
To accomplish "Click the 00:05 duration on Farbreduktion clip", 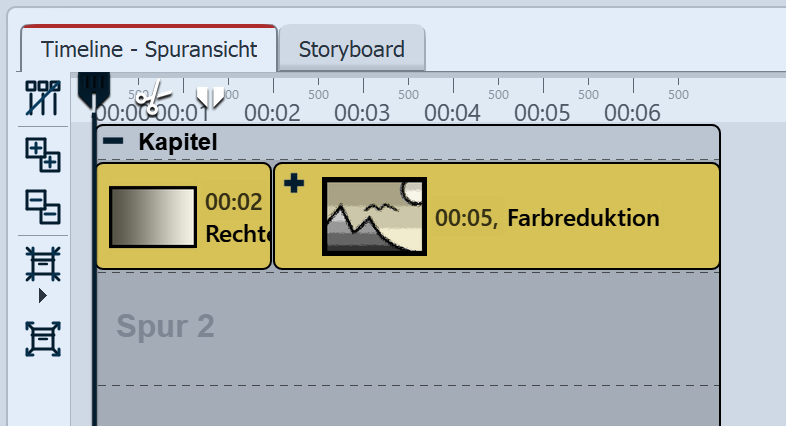I will click(467, 217).
